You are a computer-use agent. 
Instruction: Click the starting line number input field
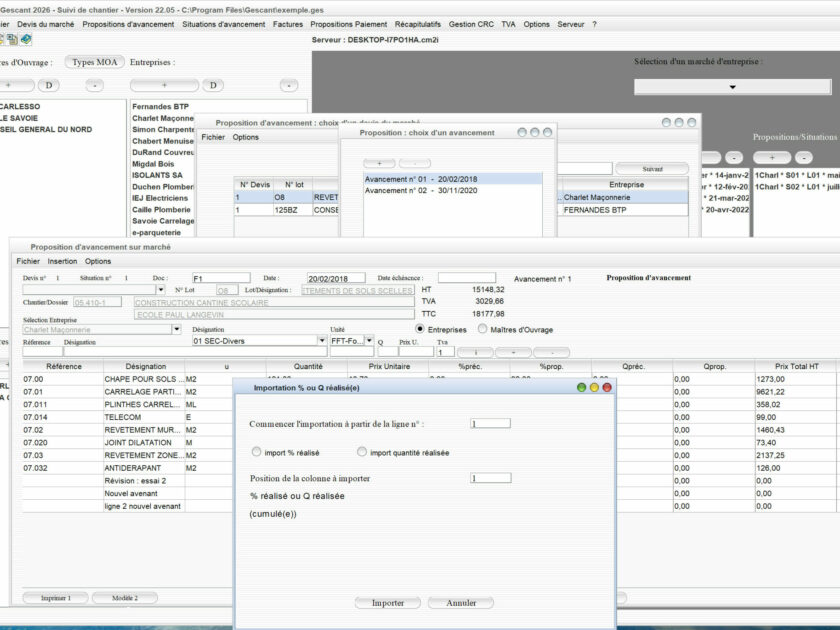tap(490, 423)
